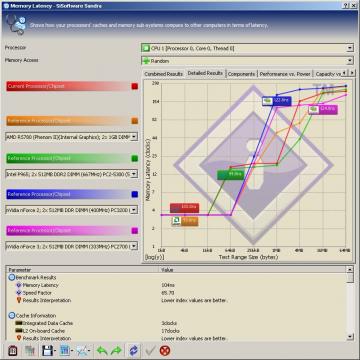360x360 pixels.
Task: Click the results list scroll down arrow
Action: coord(350,336)
